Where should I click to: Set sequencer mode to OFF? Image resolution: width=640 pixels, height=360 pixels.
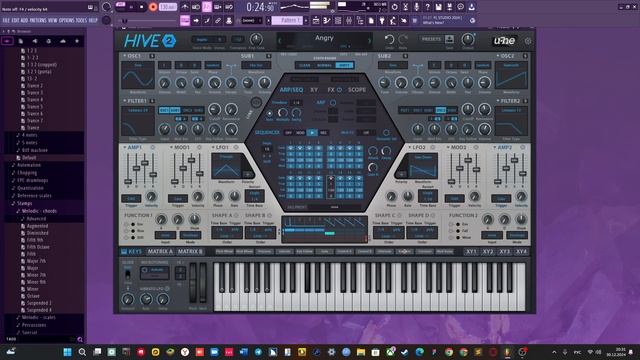[x=289, y=133]
